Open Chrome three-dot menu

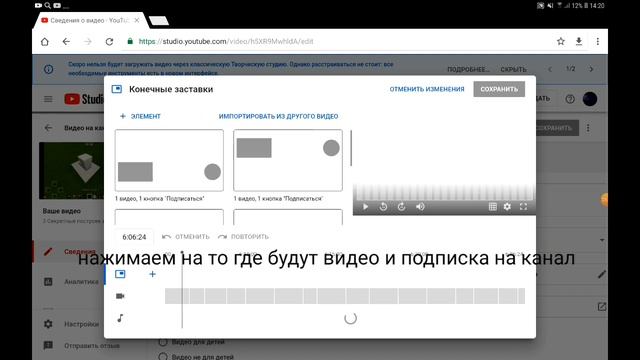[598, 41]
